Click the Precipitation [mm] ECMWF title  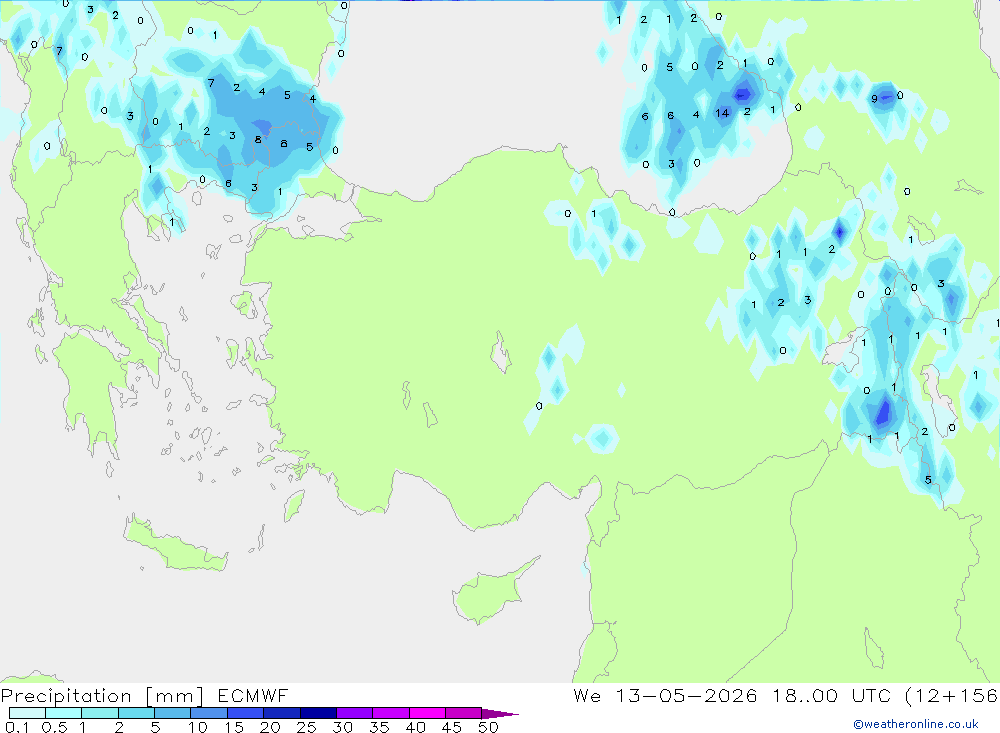pos(145,695)
